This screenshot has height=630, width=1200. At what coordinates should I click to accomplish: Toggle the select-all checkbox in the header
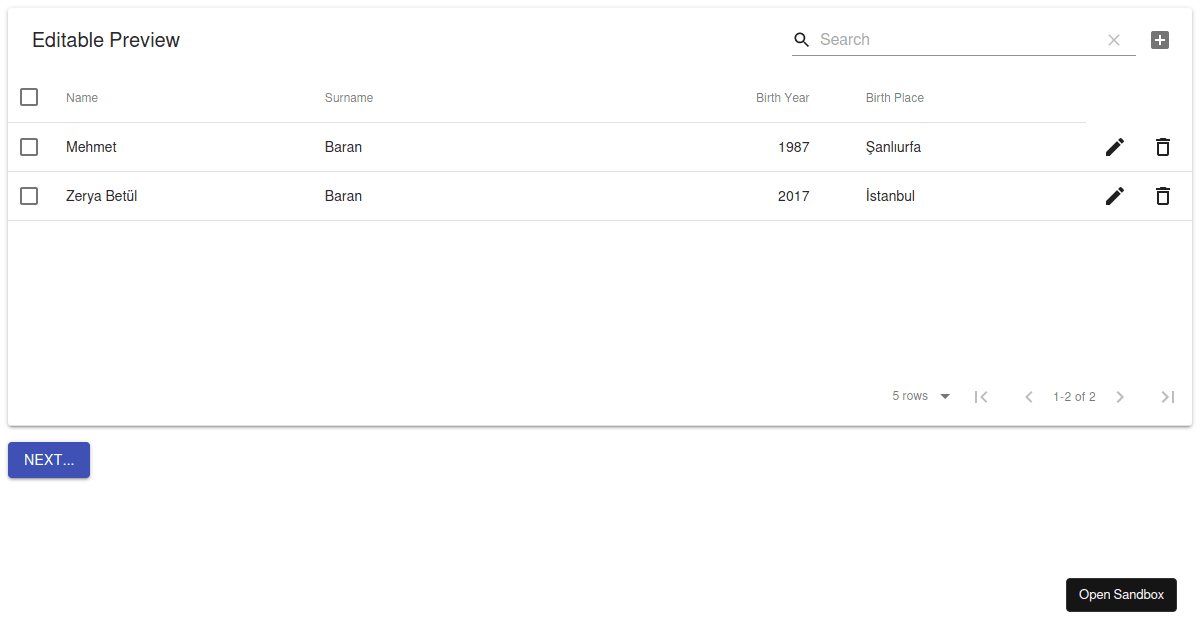29,97
